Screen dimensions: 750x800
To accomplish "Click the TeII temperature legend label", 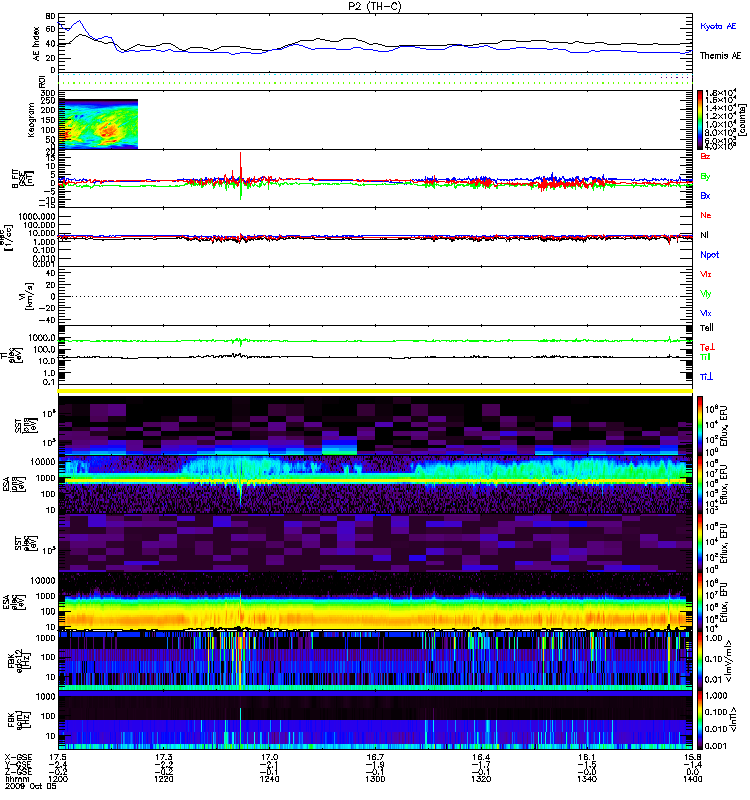I will click(x=706, y=326).
